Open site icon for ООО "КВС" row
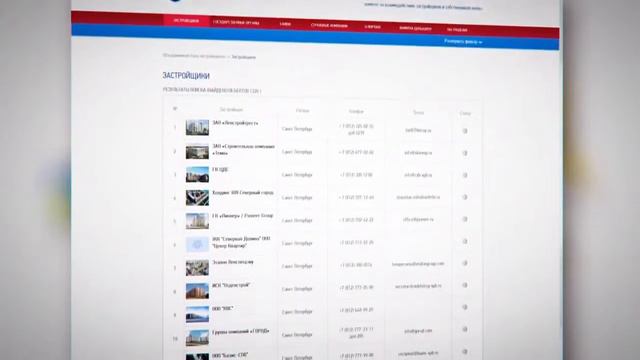The width and height of the screenshot is (640, 360). 464,307
